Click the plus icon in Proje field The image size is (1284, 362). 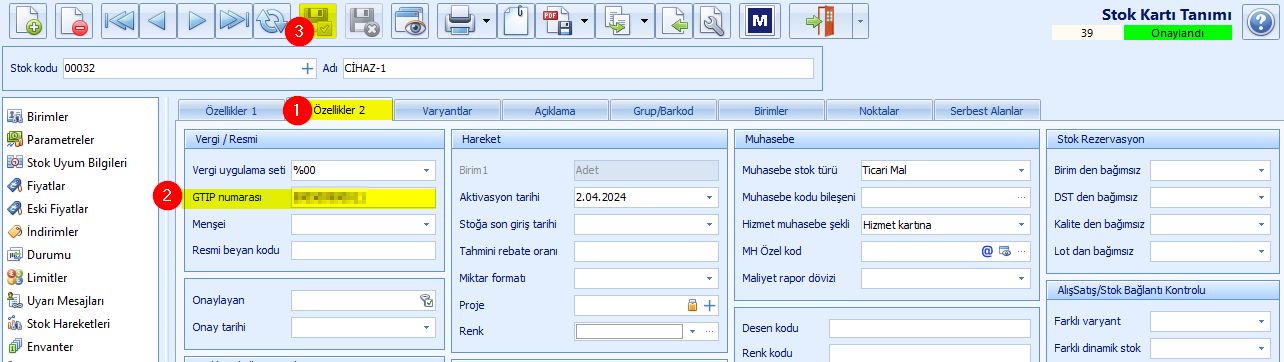pyautogui.click(x=709, y=305)
